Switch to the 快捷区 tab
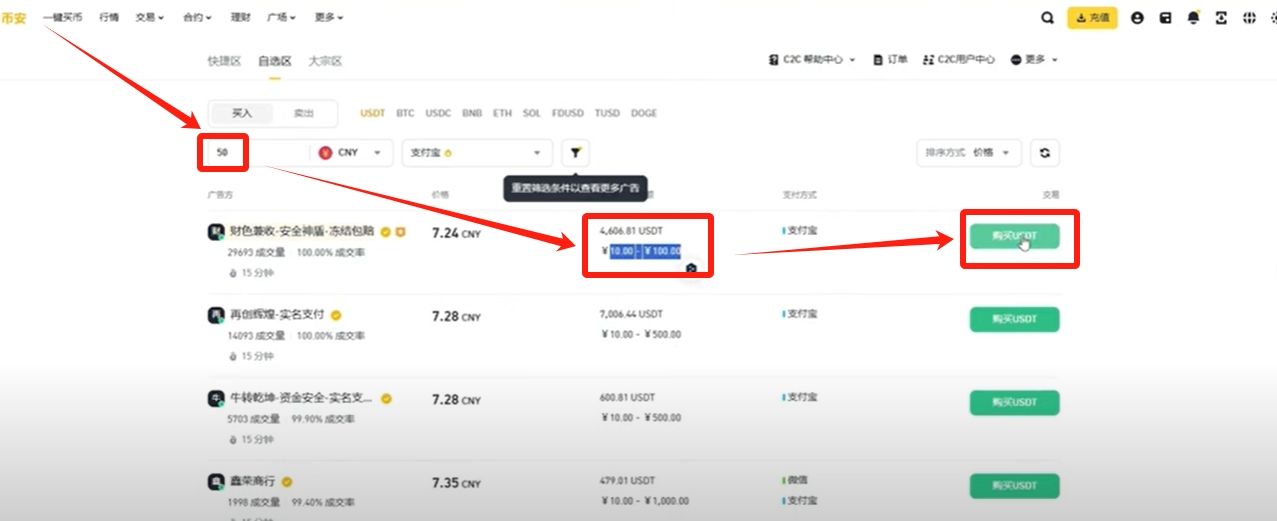This screenshot has width=1277, height=521. pyautogui.click(x=224, y=61)
